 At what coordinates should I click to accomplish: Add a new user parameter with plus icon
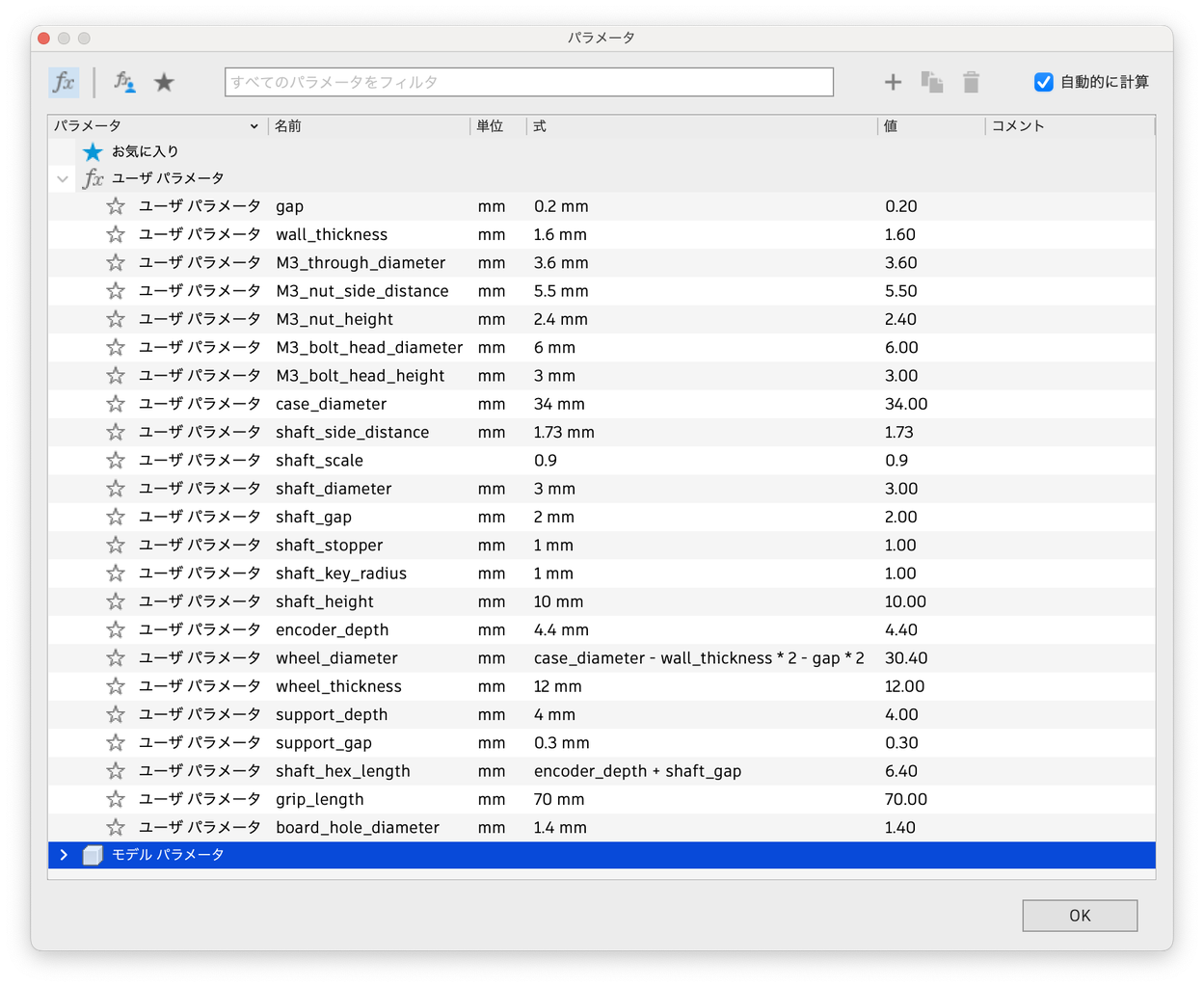click(893, 82)
